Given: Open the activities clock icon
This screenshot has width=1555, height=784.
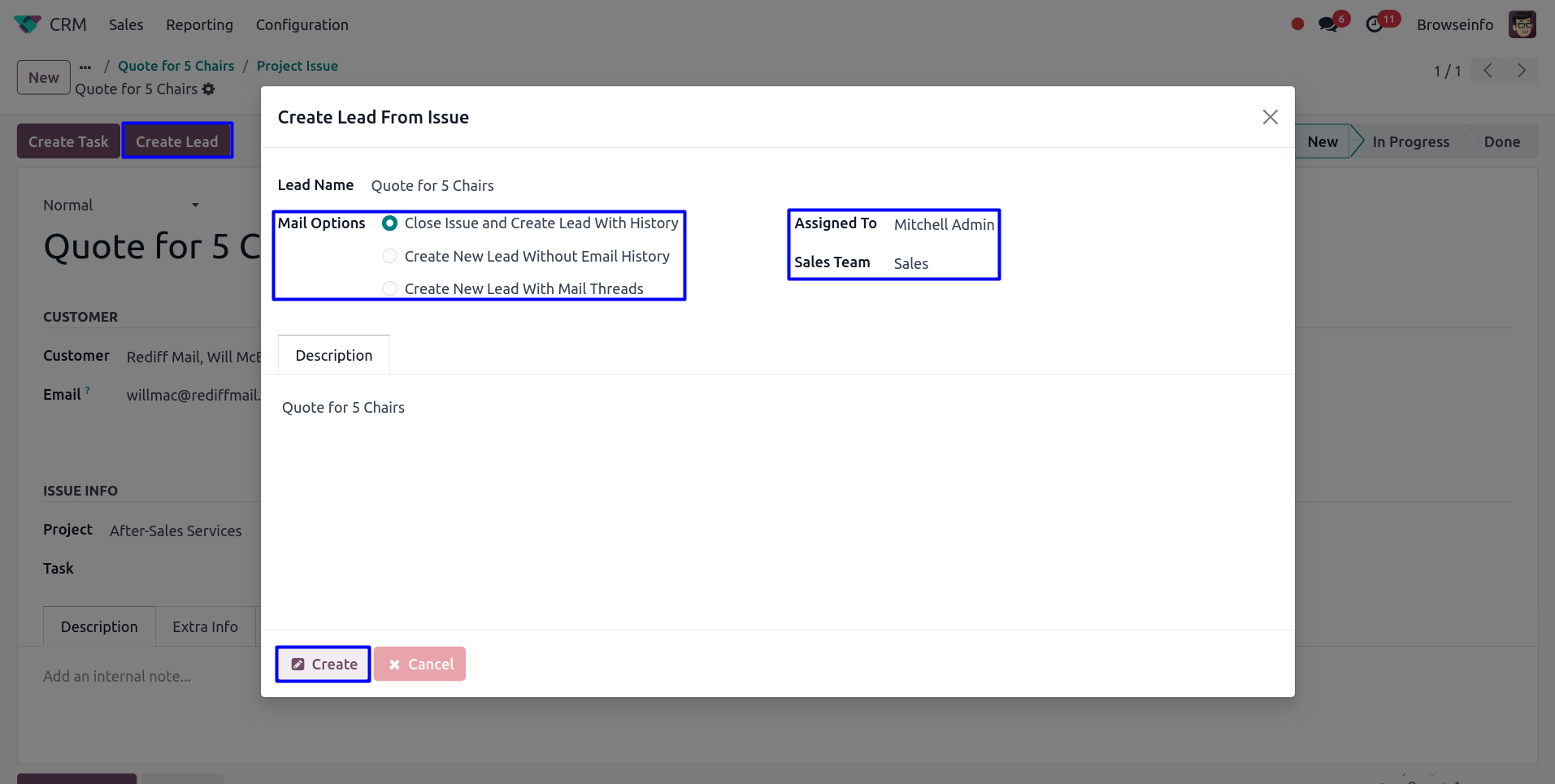Looking at the screenshot, I should 1375,24.
